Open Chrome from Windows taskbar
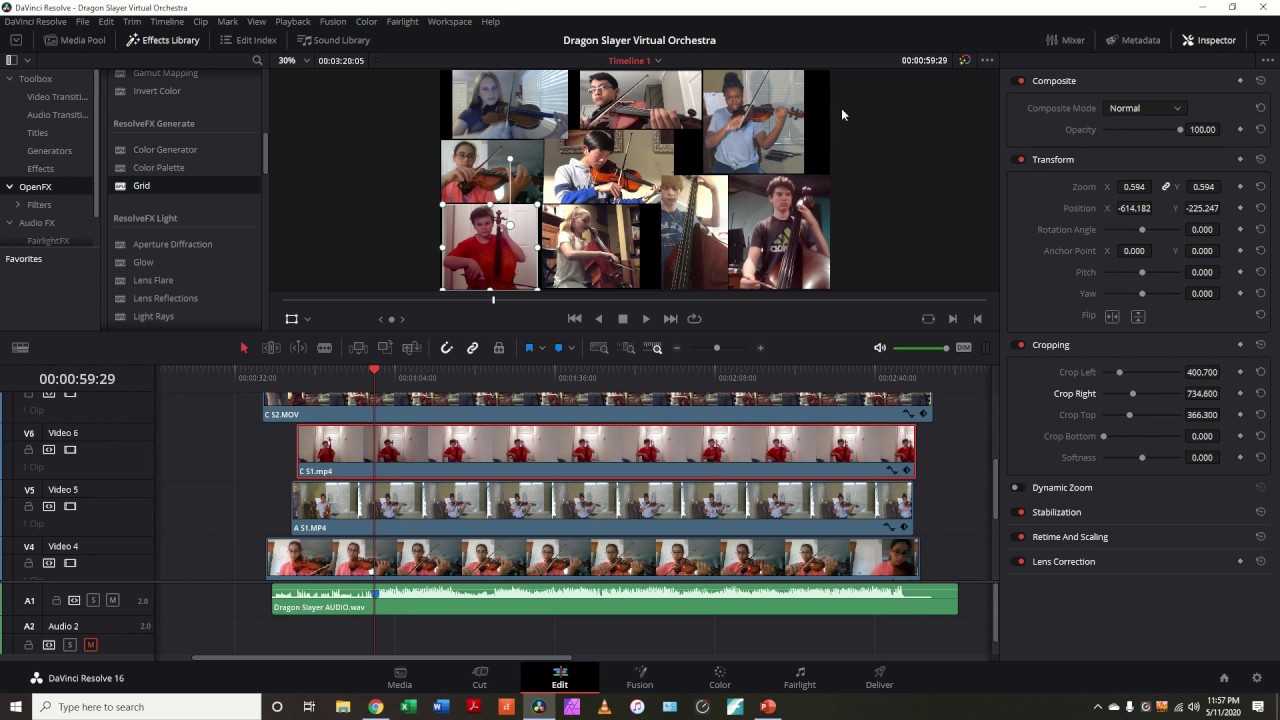 (x=375, y=707)
